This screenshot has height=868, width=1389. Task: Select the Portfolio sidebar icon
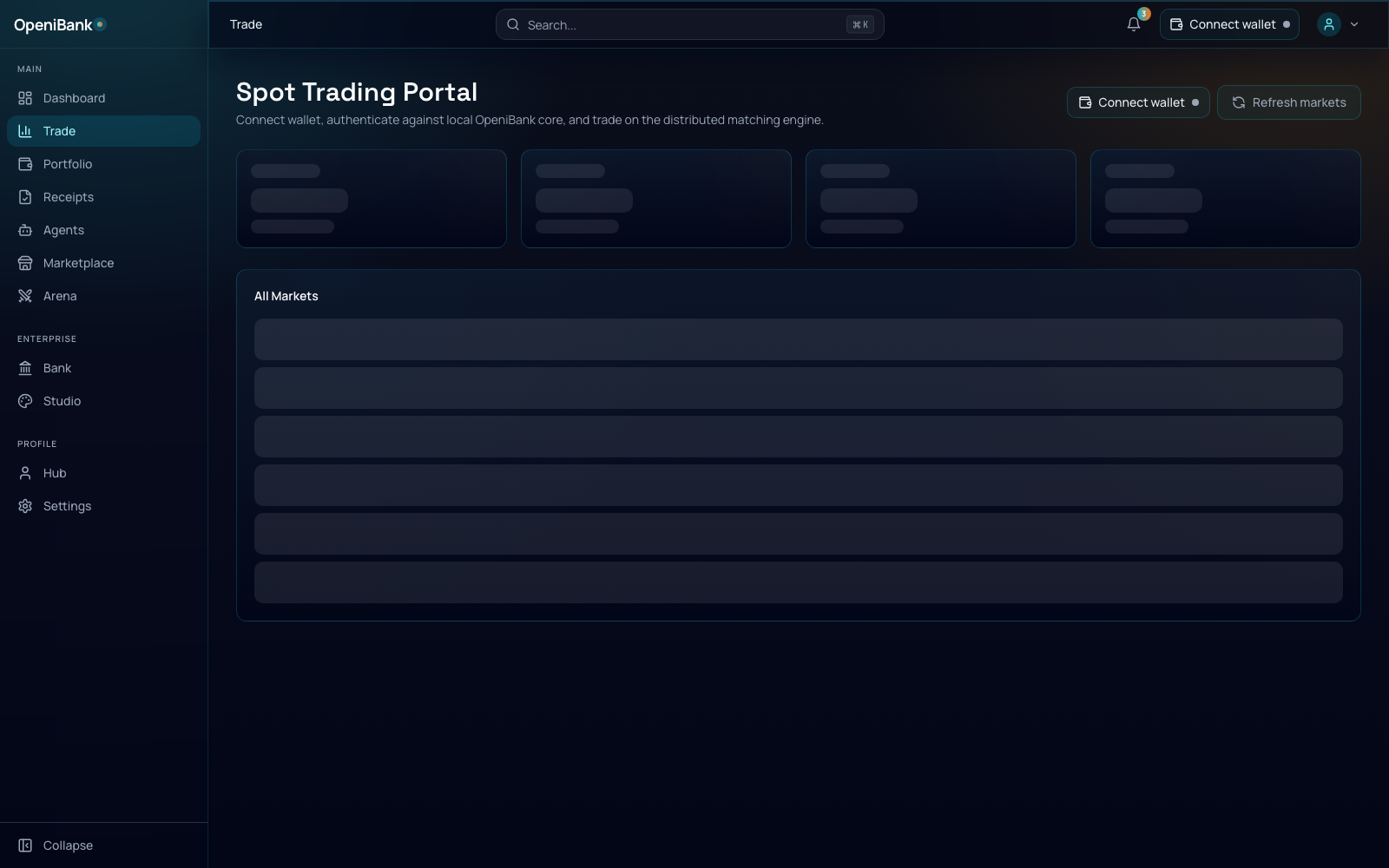[25, 163]
